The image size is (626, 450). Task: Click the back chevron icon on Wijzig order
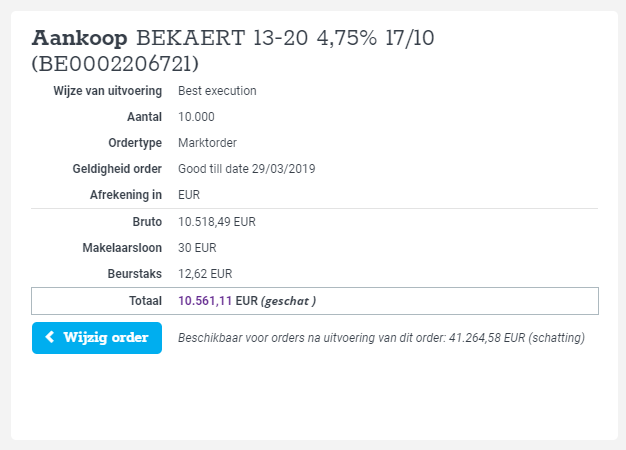point(50,337)
